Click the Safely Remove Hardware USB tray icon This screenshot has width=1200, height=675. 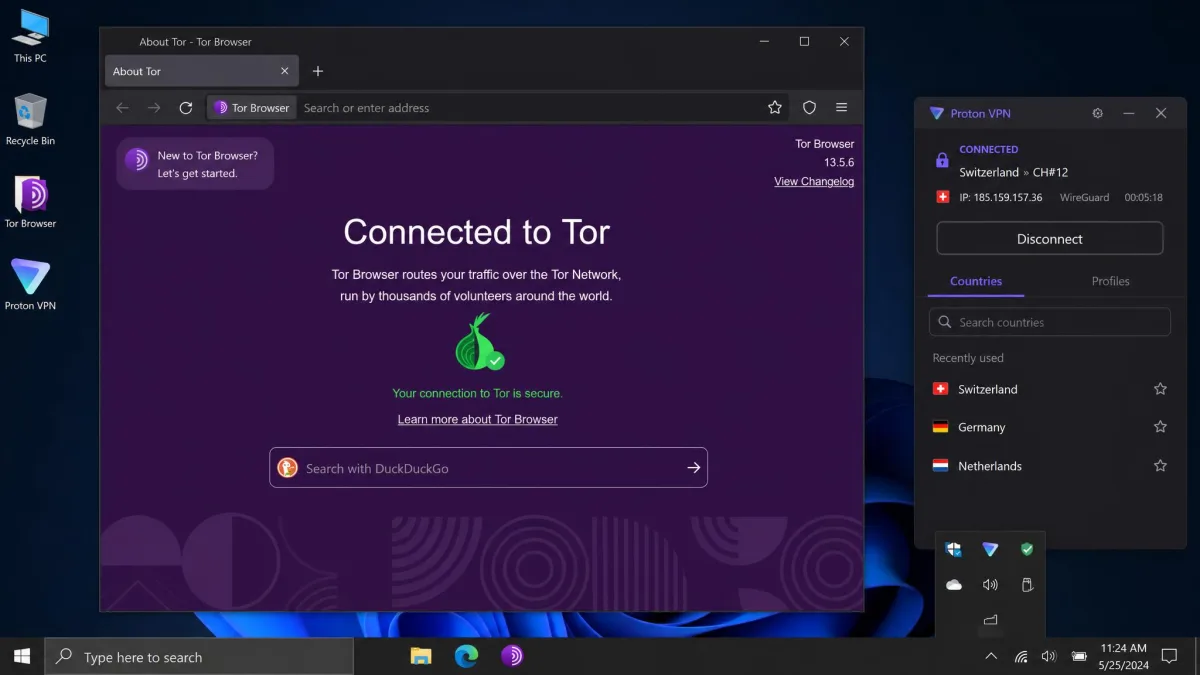tap(1026, 585)
